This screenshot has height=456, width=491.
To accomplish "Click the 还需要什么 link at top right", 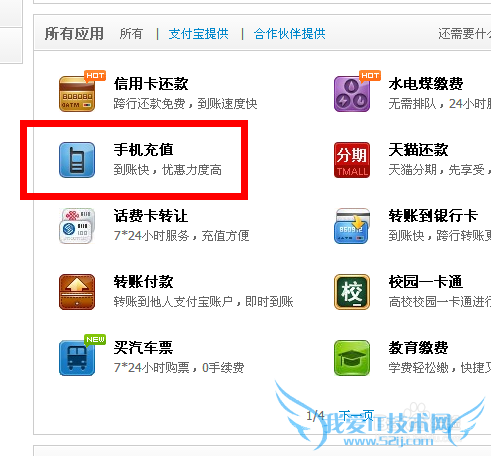I will [x=464, y=34].
